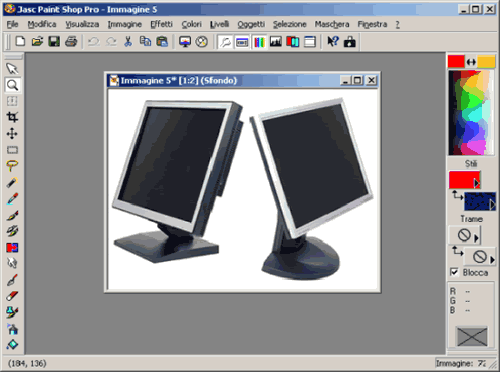Image resolution: width=500 pixels, height=372 pixels.
Task: Expand the red foreground style flyout
Action: tap(477, 183)
